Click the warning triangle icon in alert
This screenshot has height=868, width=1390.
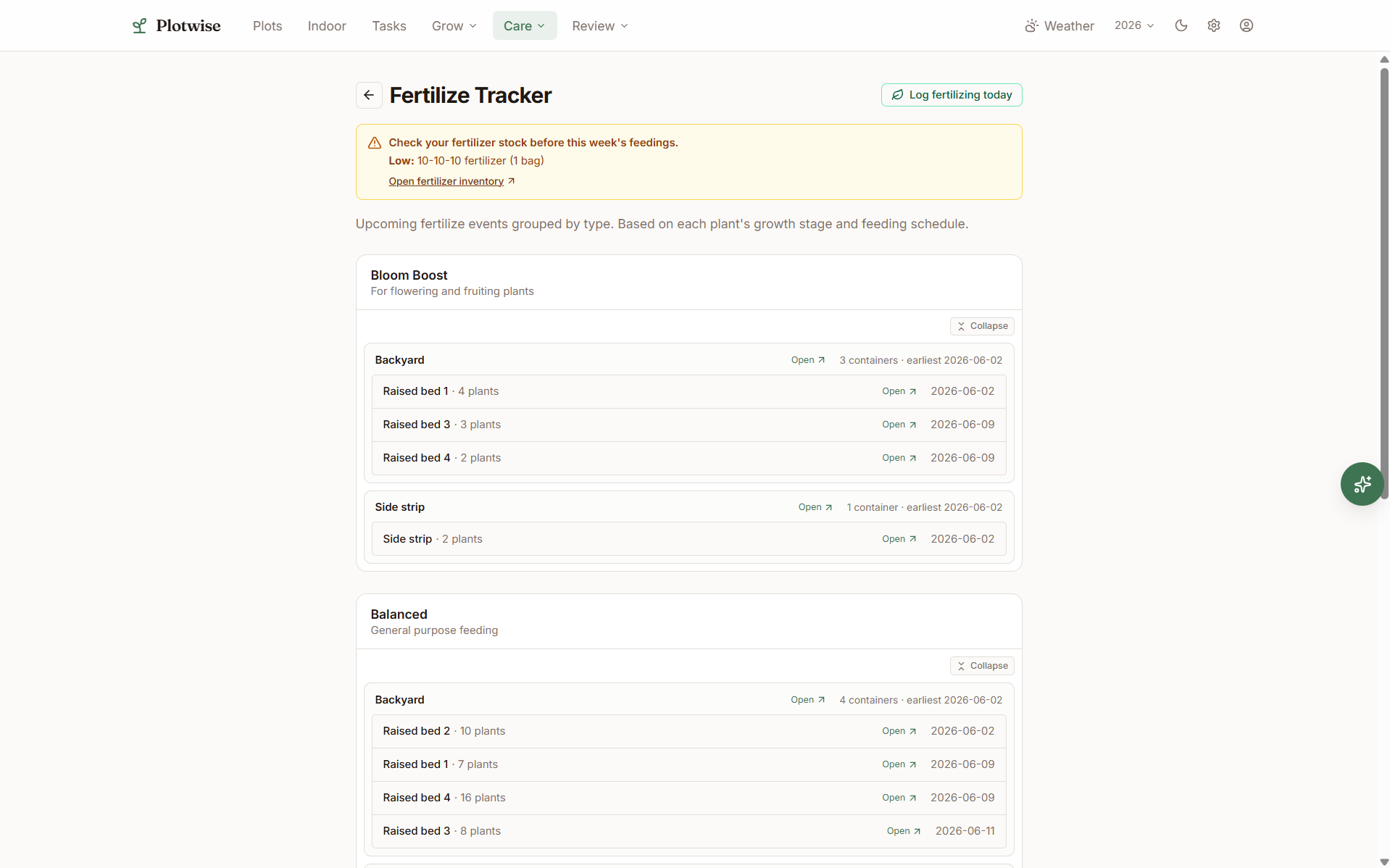coord(375,143)
